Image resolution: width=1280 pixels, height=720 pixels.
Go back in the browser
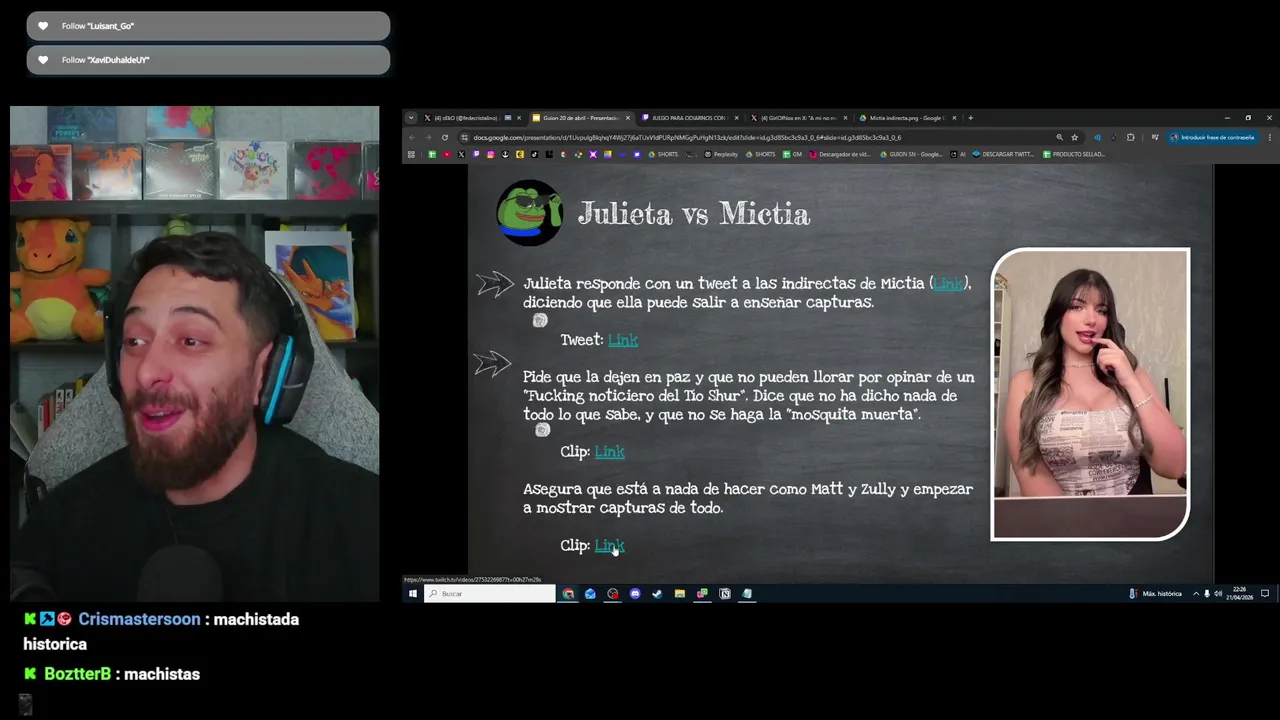[413, 137]
